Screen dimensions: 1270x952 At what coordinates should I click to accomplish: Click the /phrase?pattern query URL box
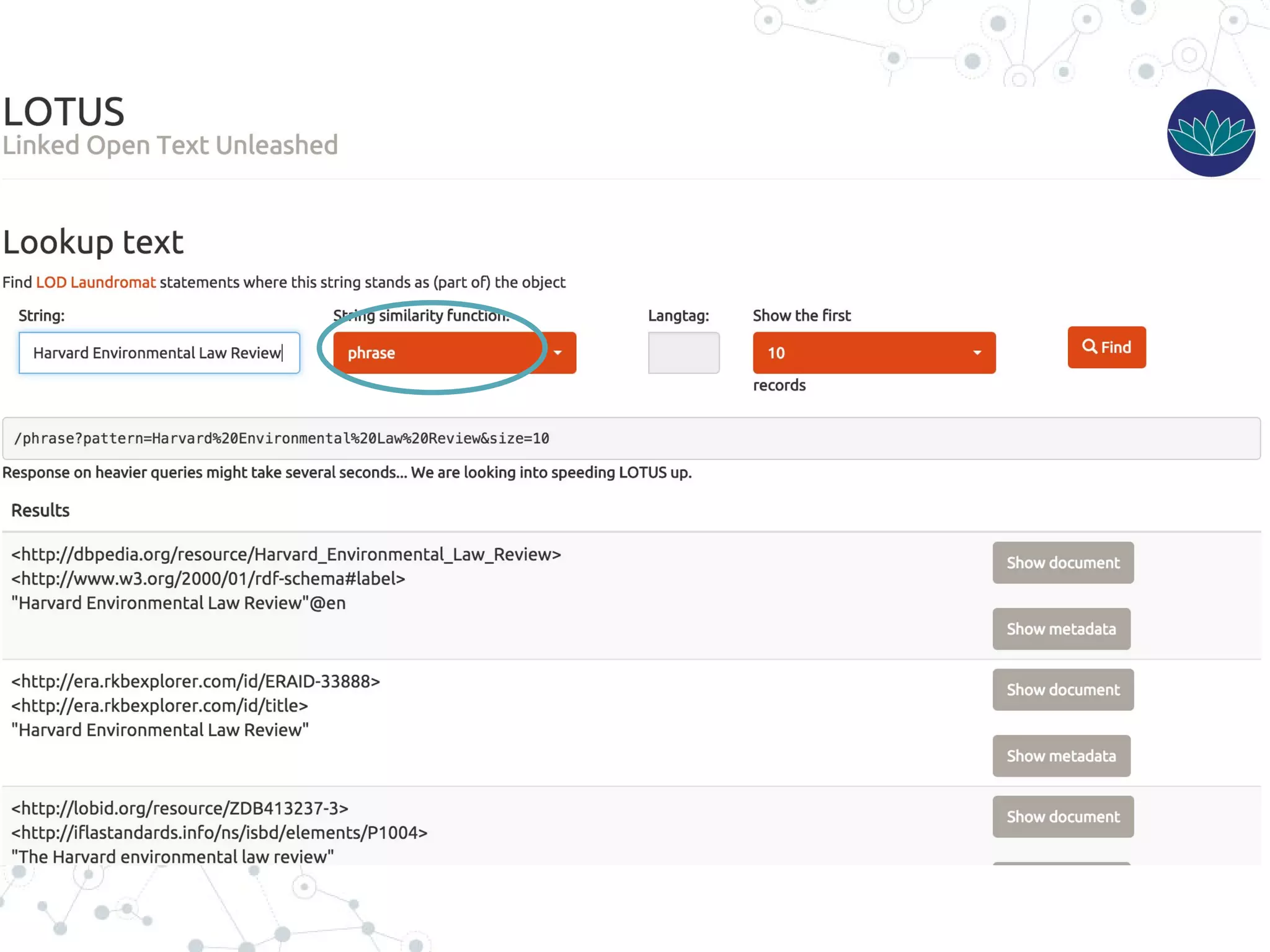631,439
